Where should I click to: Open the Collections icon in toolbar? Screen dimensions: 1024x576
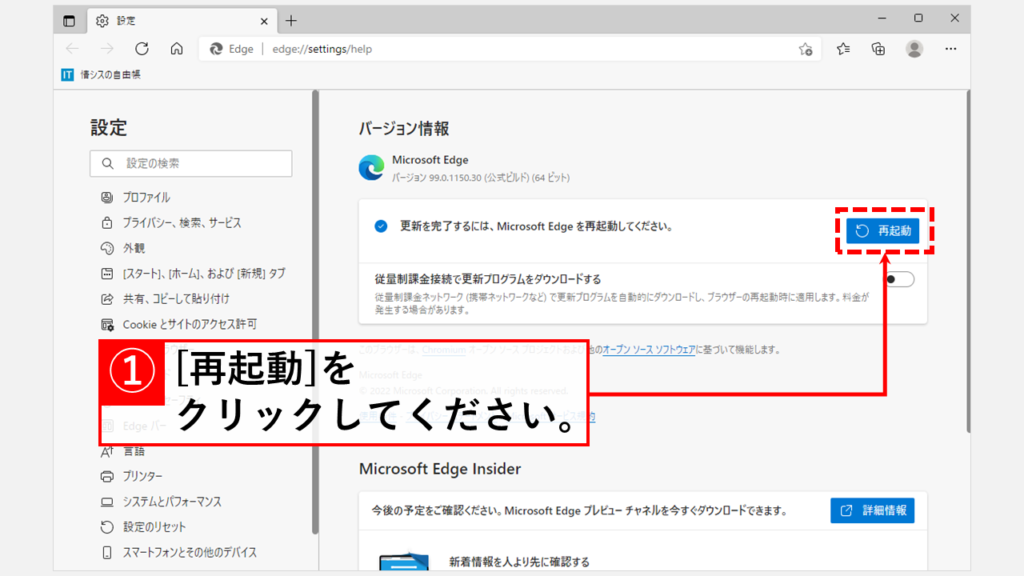click(x=878, y=48)
